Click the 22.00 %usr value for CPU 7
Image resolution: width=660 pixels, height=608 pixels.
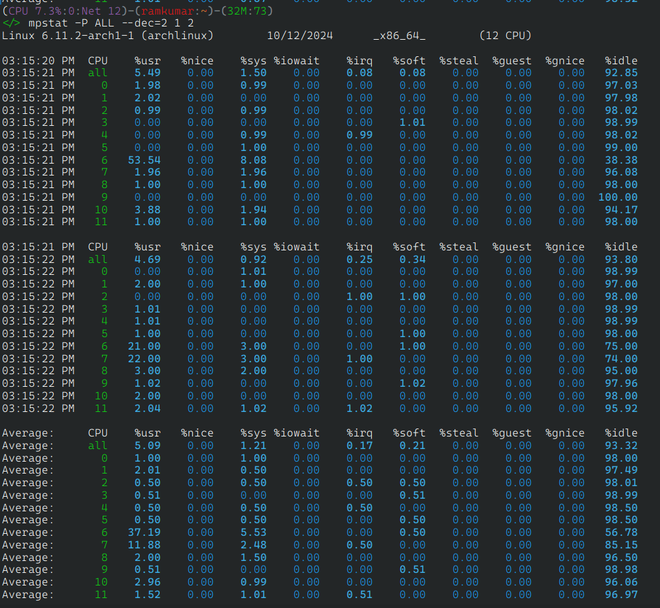click(143, 358)
